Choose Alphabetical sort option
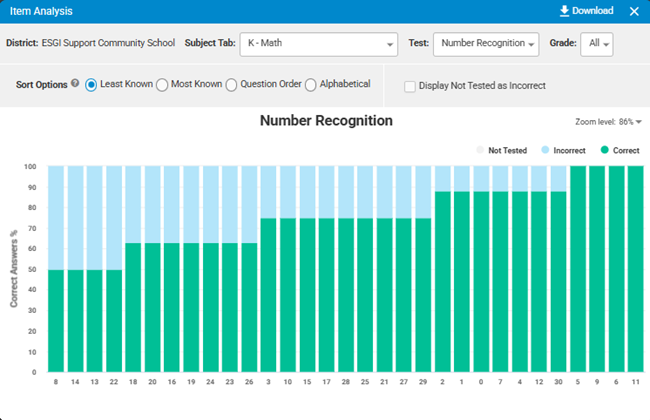This screenshot has height=420, width=650. (310, 85)
